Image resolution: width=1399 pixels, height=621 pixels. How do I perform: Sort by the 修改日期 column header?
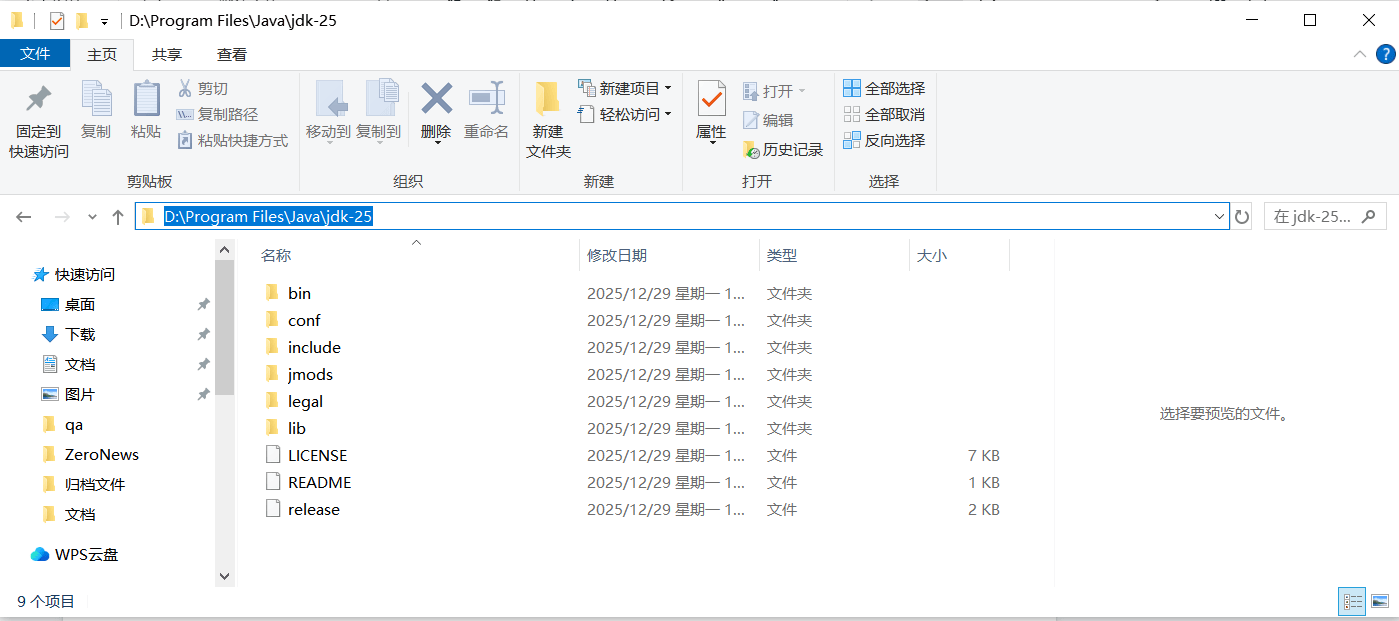pos(617,255)
